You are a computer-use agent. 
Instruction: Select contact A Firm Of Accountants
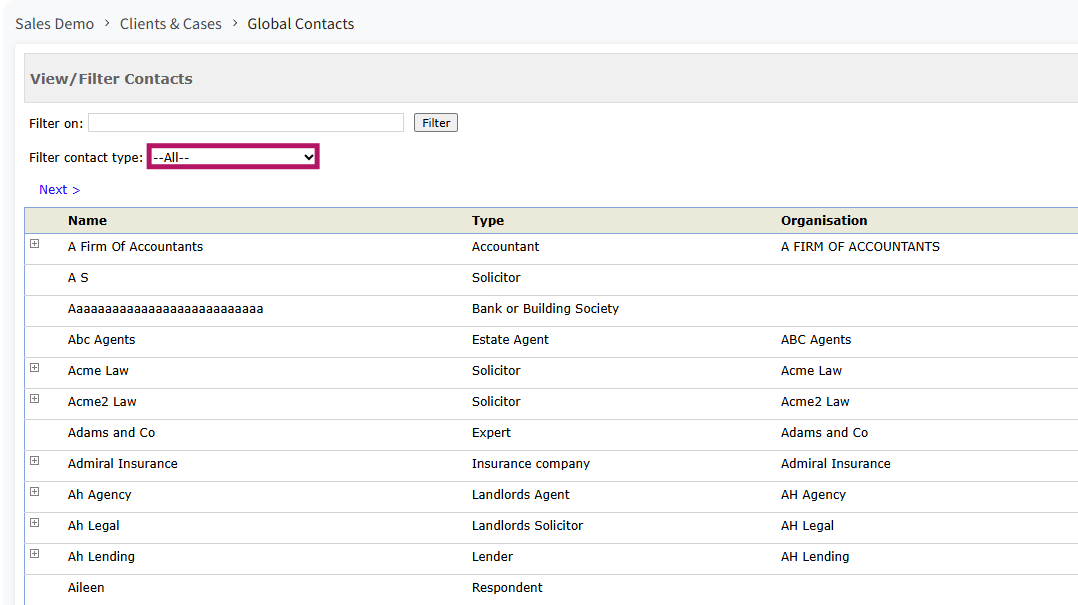[x=135, y=246]
